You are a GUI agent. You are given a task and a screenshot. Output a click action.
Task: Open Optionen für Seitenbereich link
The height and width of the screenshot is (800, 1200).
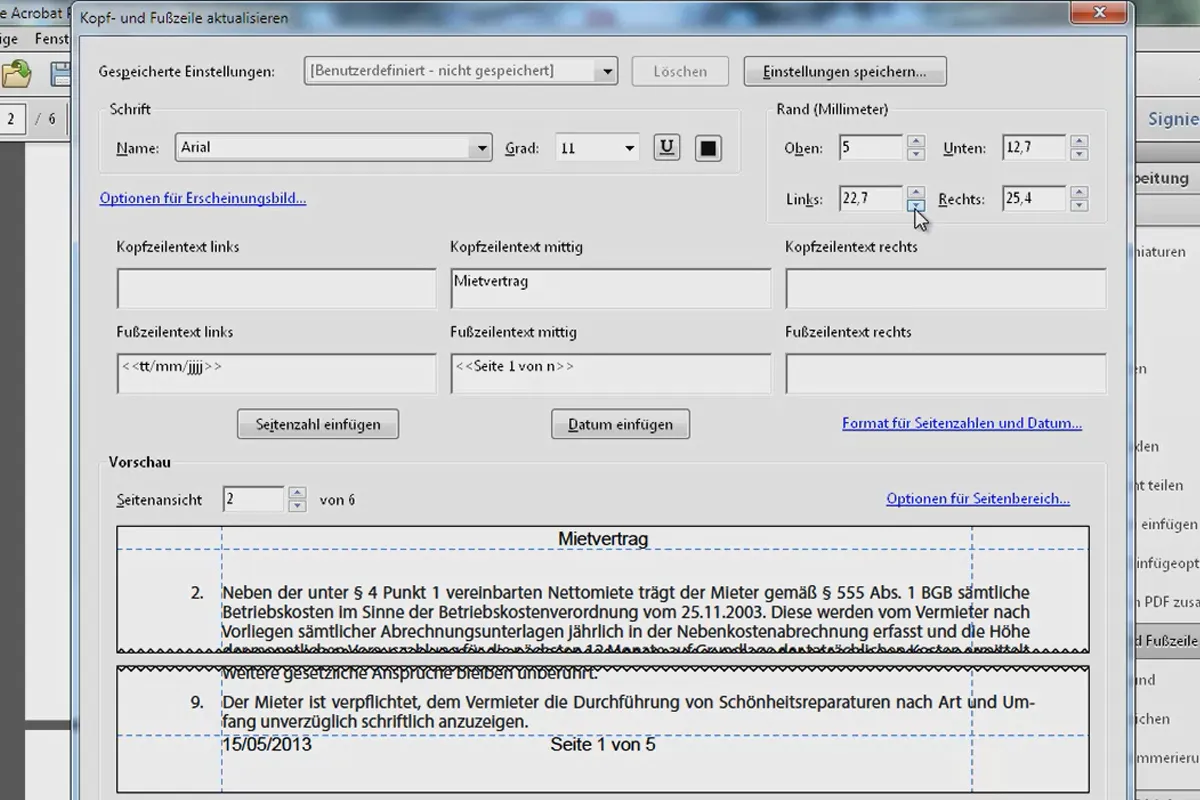point(978,499)
